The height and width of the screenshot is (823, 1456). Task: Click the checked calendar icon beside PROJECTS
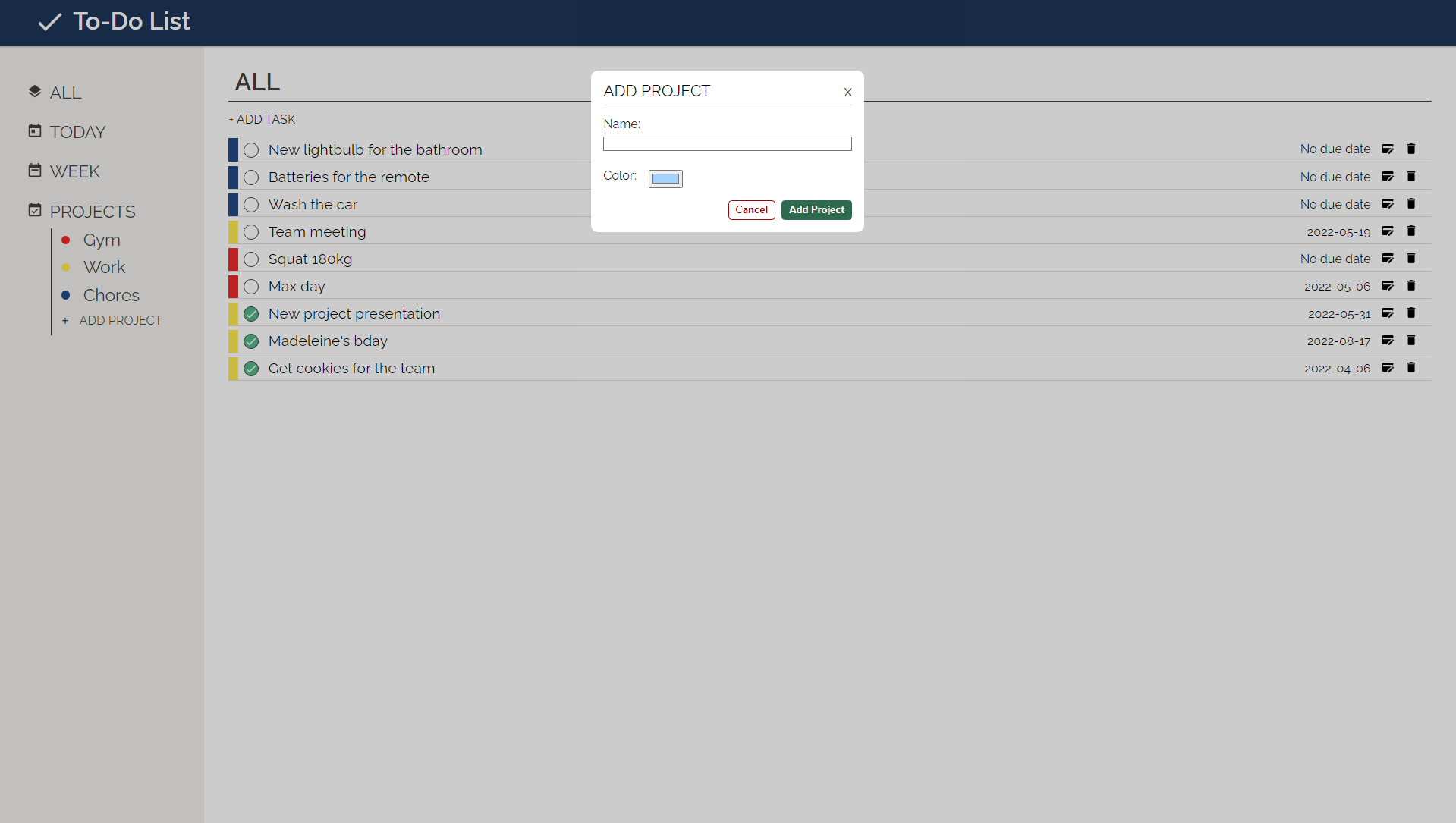tap(35, 210)
